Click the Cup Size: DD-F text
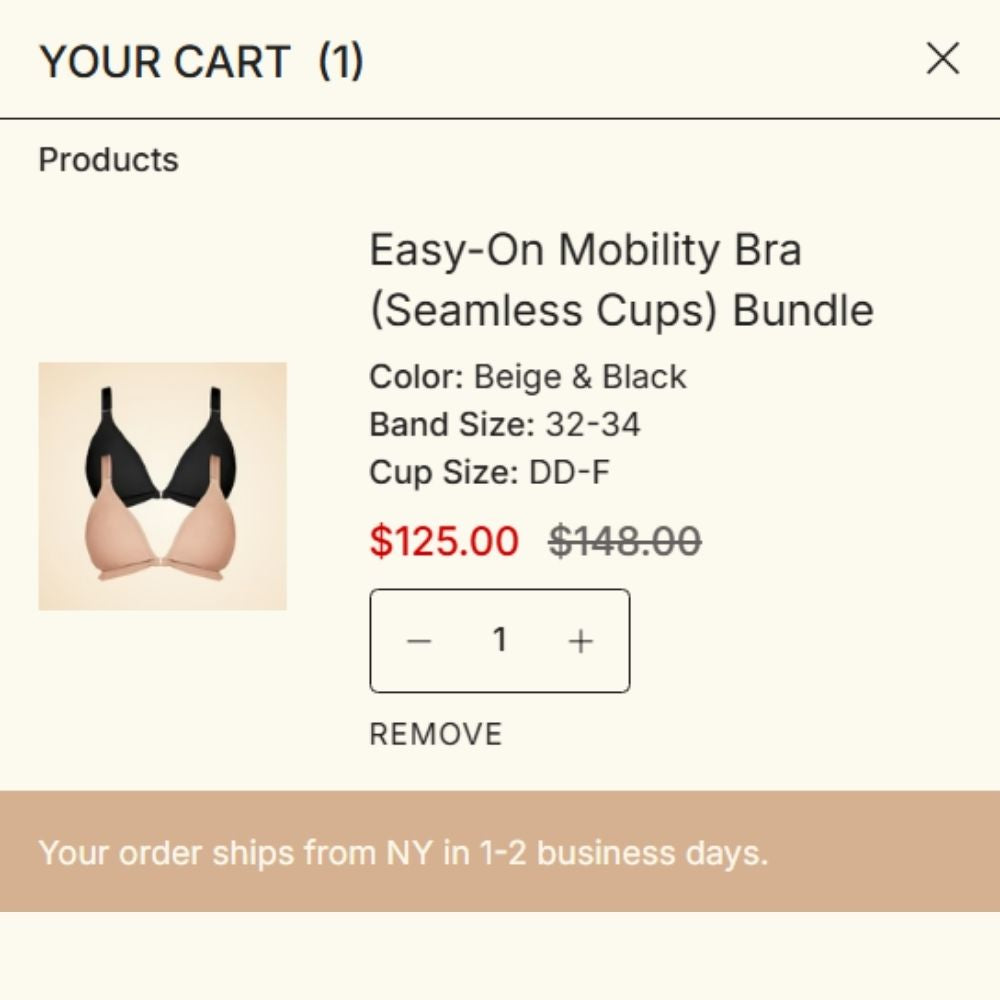Image resolution: width=1000 pixels, height=1000 pixels. (x=489, y=472)
